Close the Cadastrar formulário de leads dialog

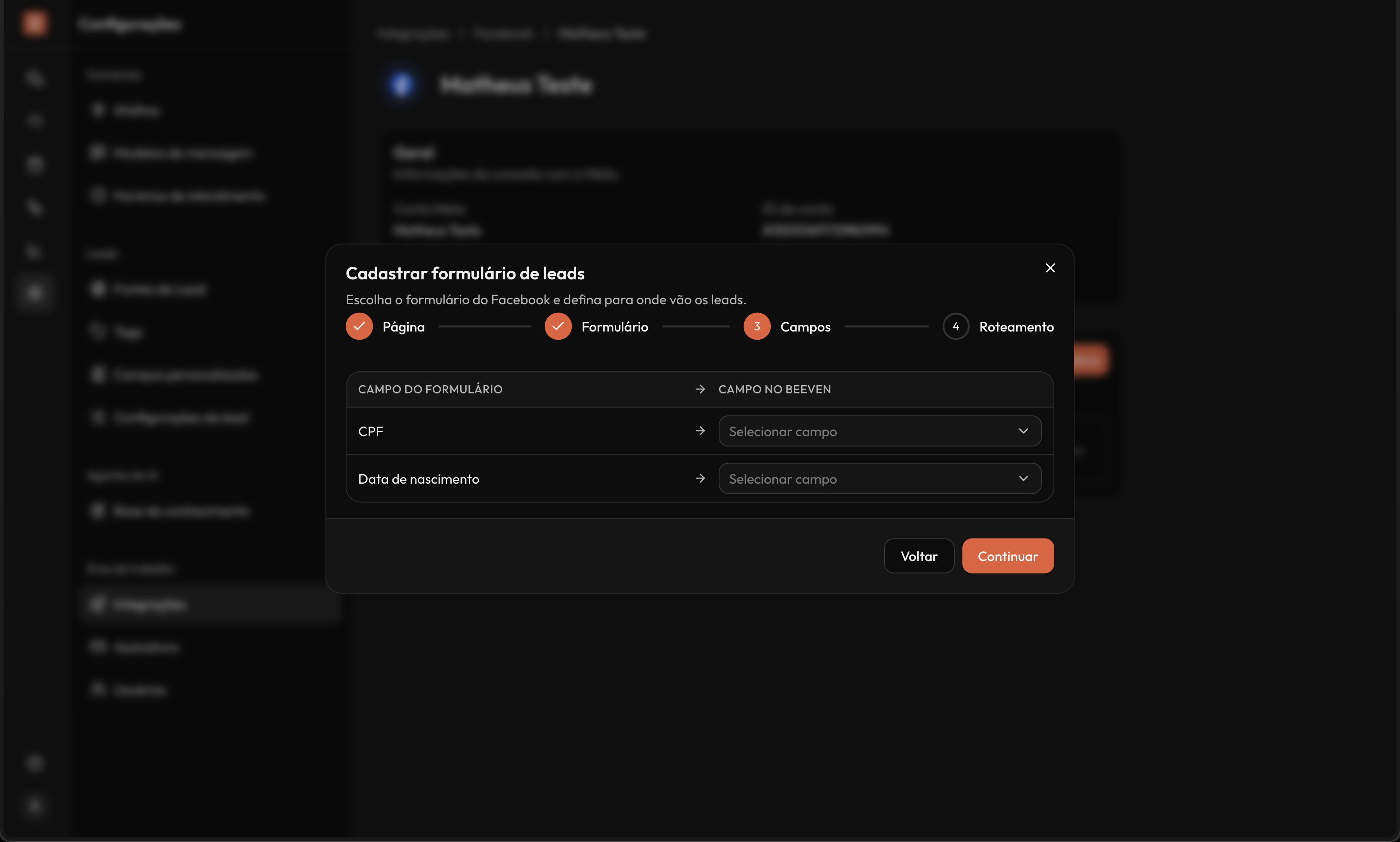pos(1050,268)
